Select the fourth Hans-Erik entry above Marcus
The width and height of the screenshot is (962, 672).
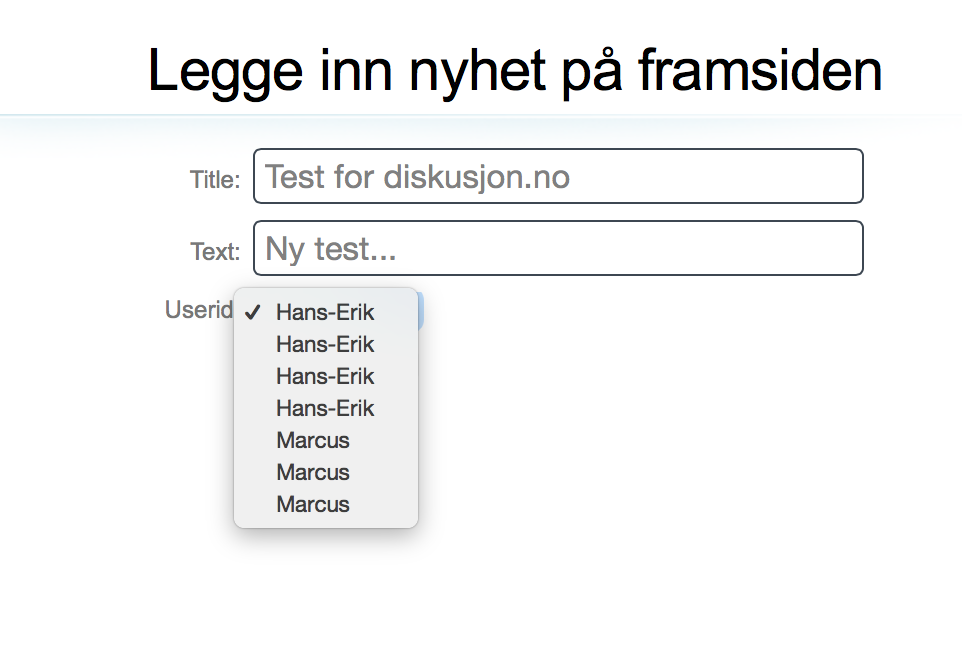click(326, 408)
